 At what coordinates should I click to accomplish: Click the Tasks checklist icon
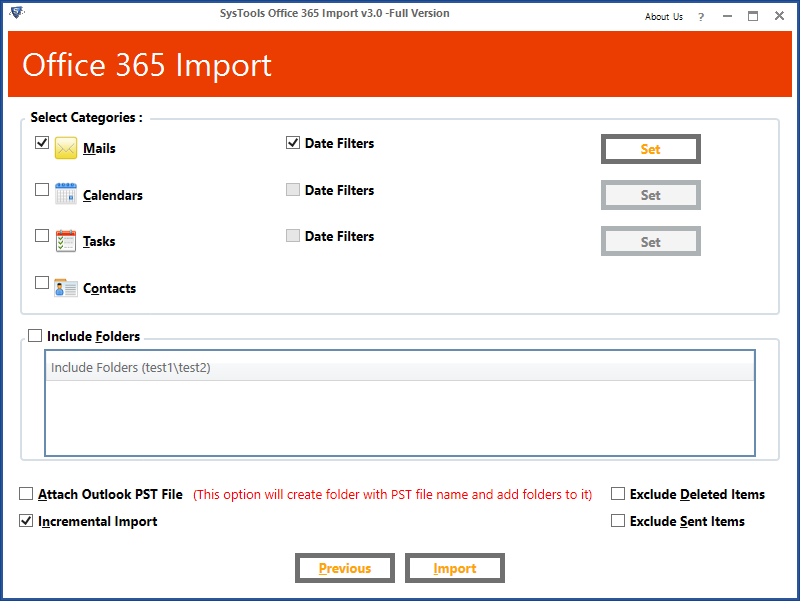(x=66, y=241)
